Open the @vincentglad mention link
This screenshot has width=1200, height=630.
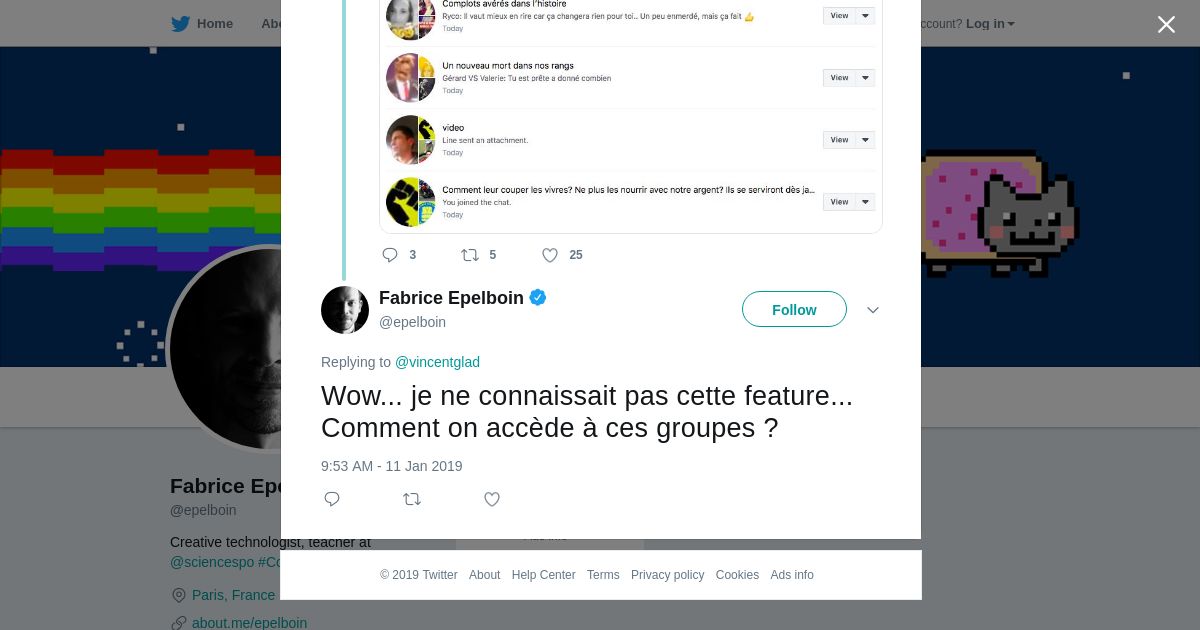click(x=437, y=362)
